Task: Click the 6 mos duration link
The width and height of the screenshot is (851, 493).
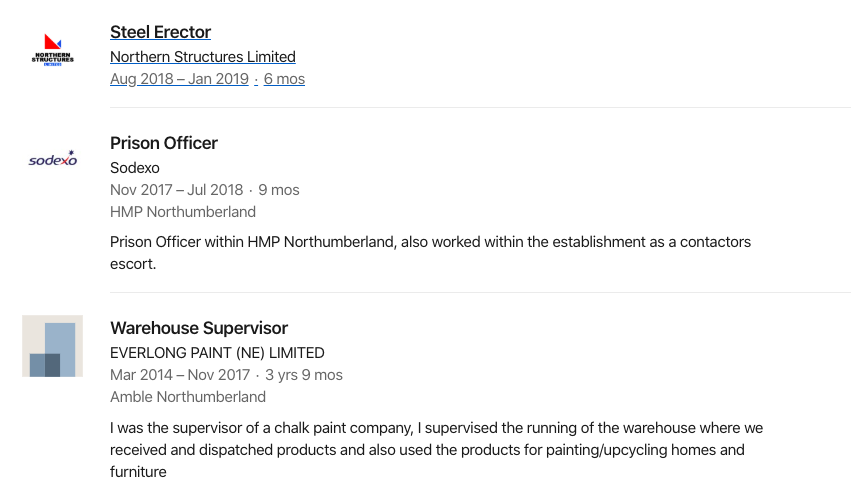Action: [x=284, y=79]
